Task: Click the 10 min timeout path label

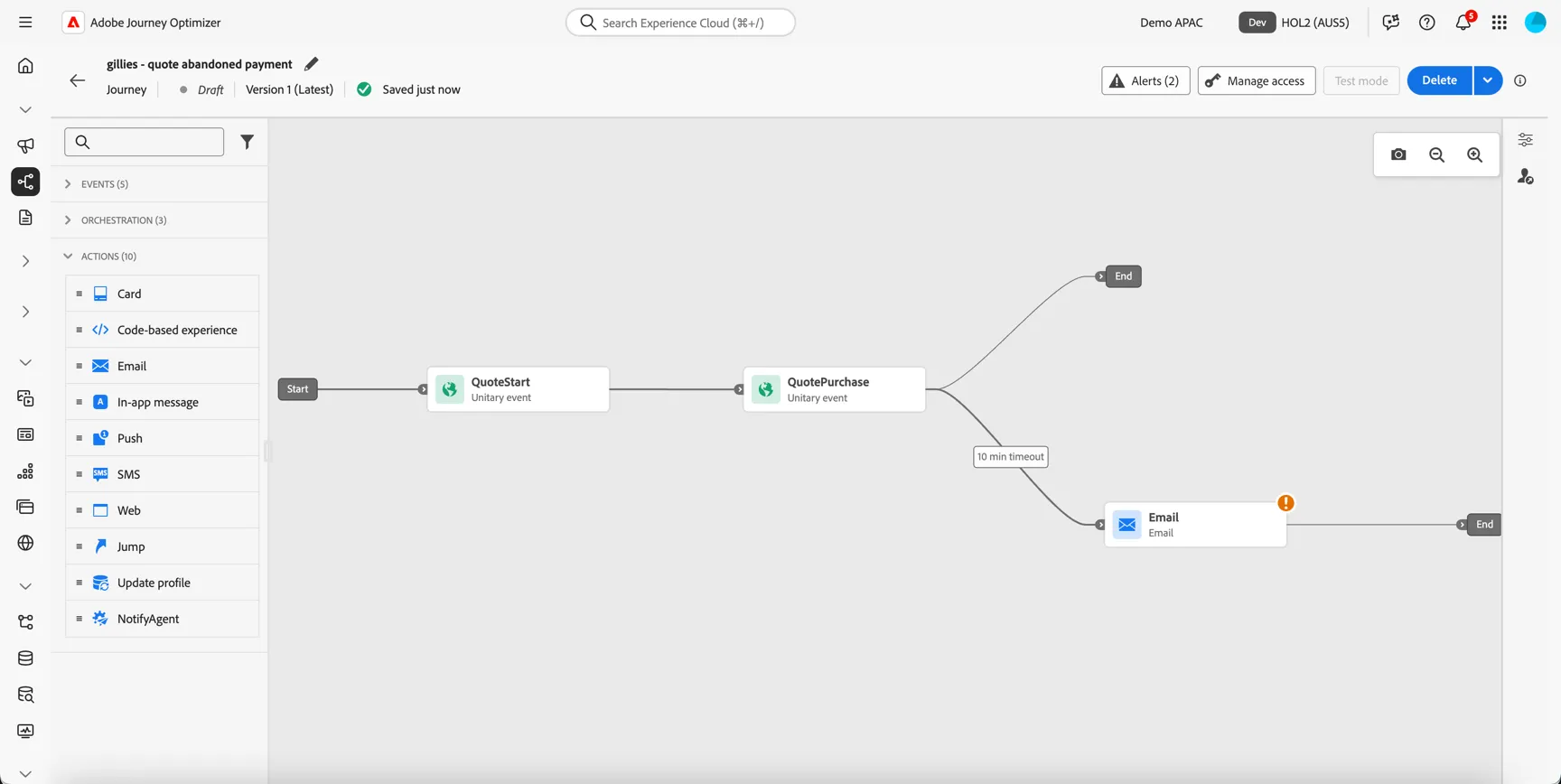Action: pyautogui.click(x=1011, y=457)
